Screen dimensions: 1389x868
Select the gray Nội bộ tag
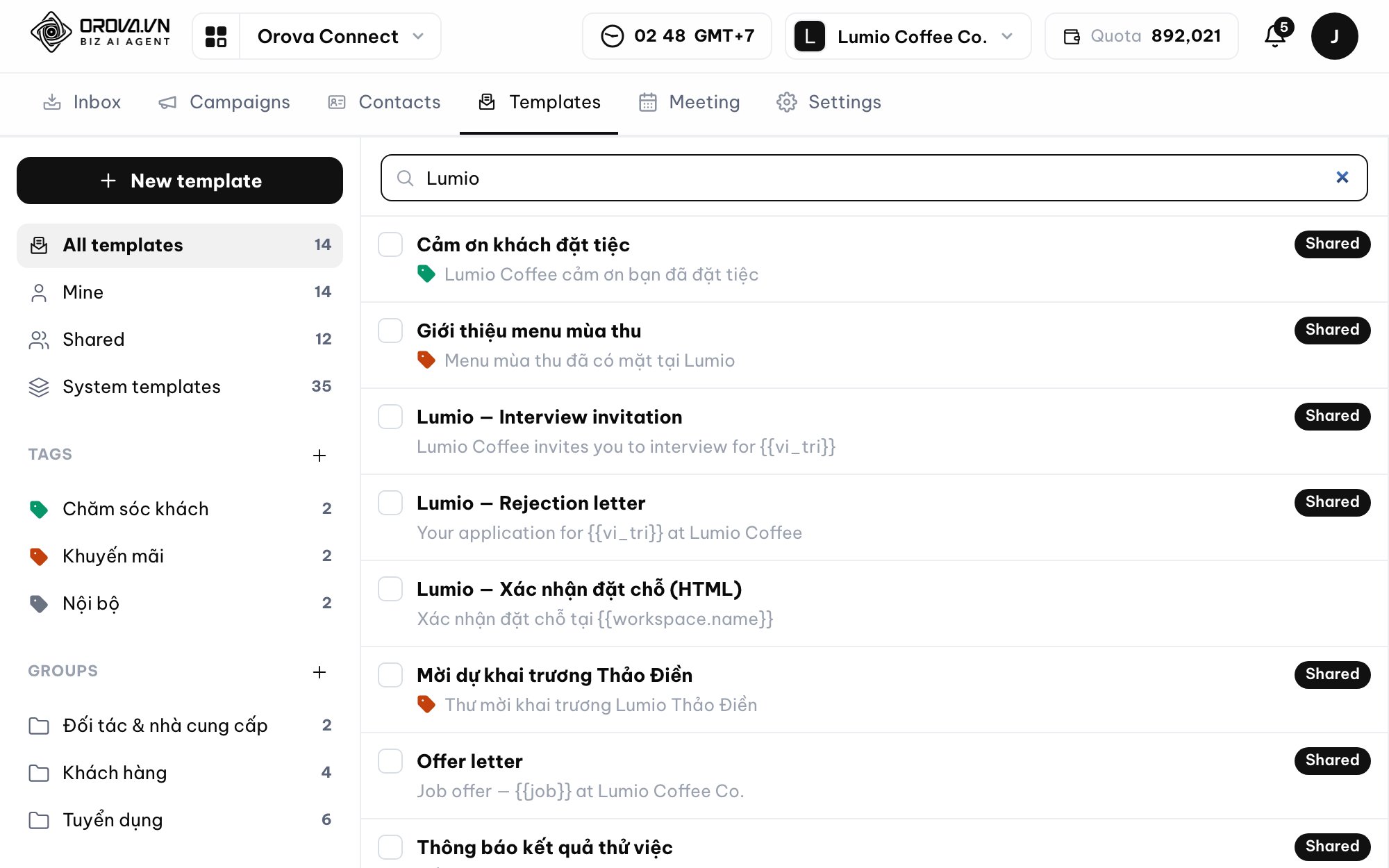180,603
